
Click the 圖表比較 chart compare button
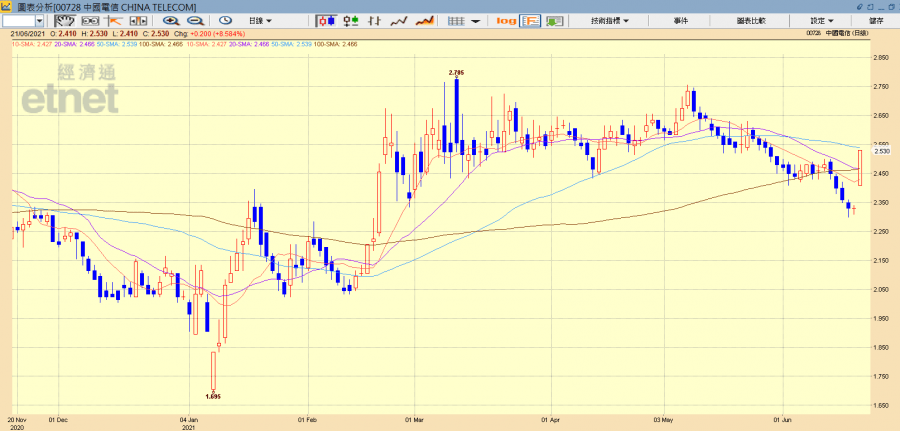click(x=750, y=21)
